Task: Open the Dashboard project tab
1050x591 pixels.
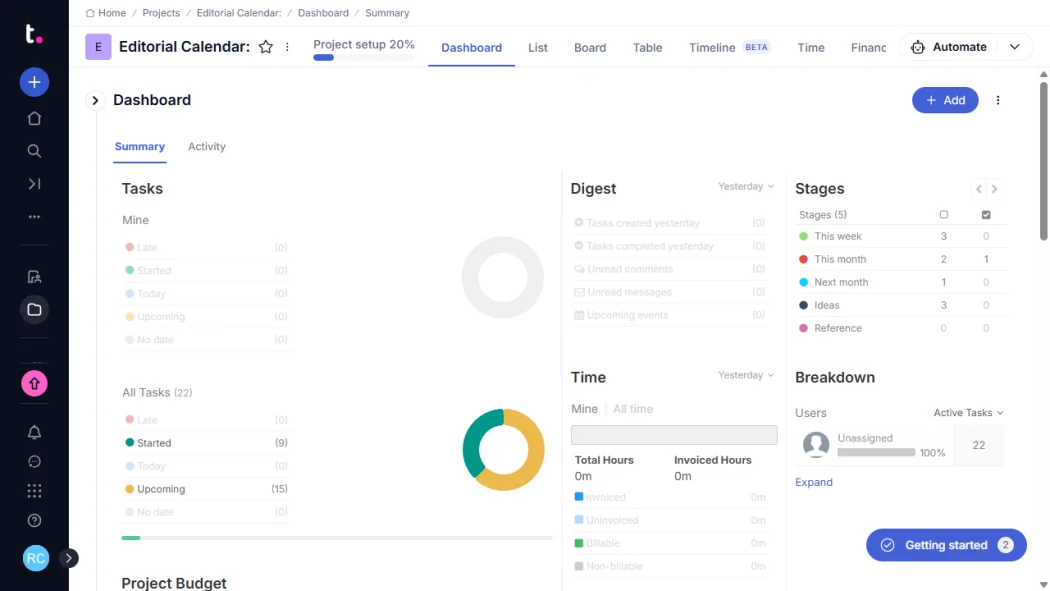Action: pos(471,48)
